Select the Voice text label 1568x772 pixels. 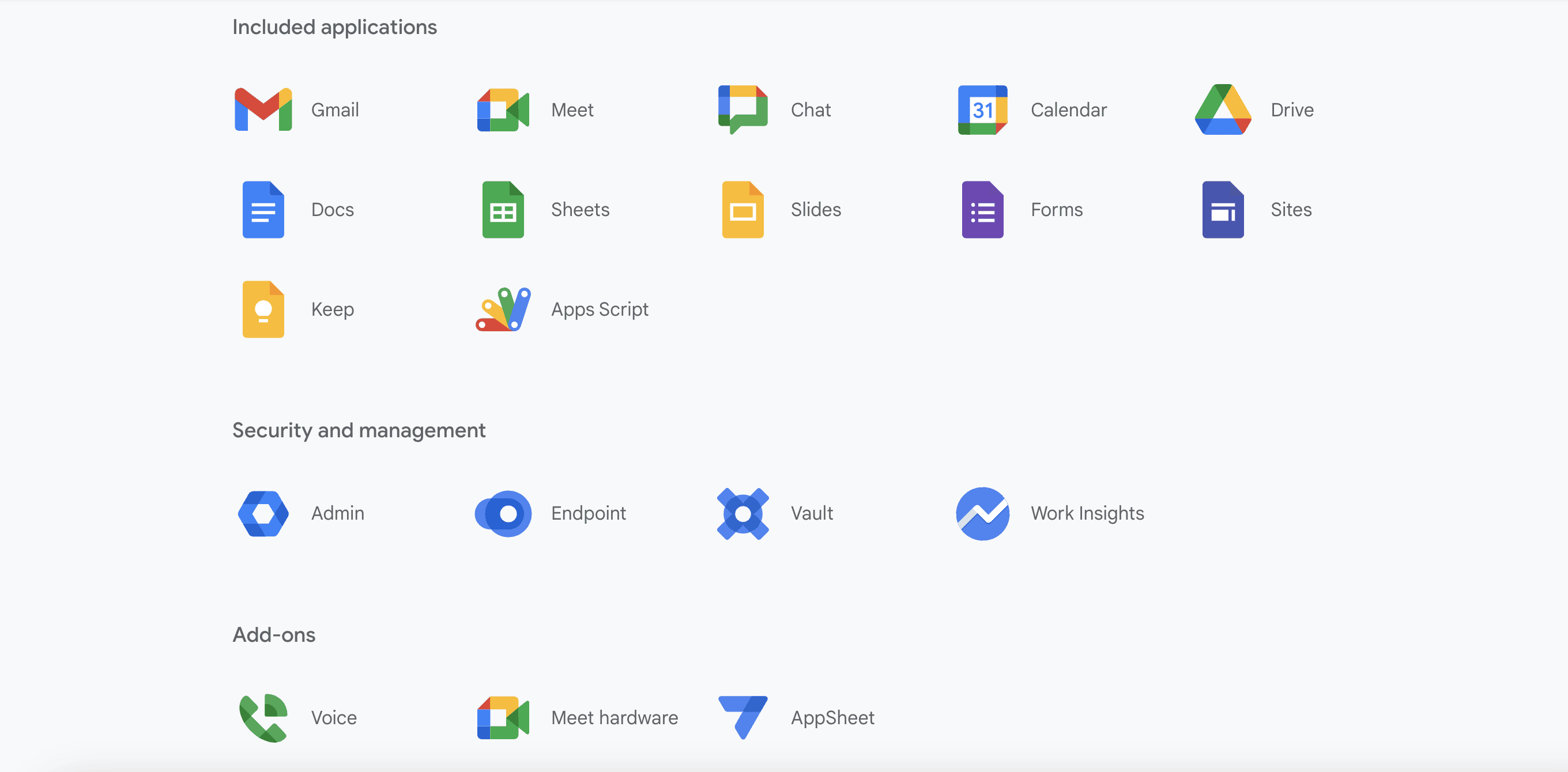334,718
